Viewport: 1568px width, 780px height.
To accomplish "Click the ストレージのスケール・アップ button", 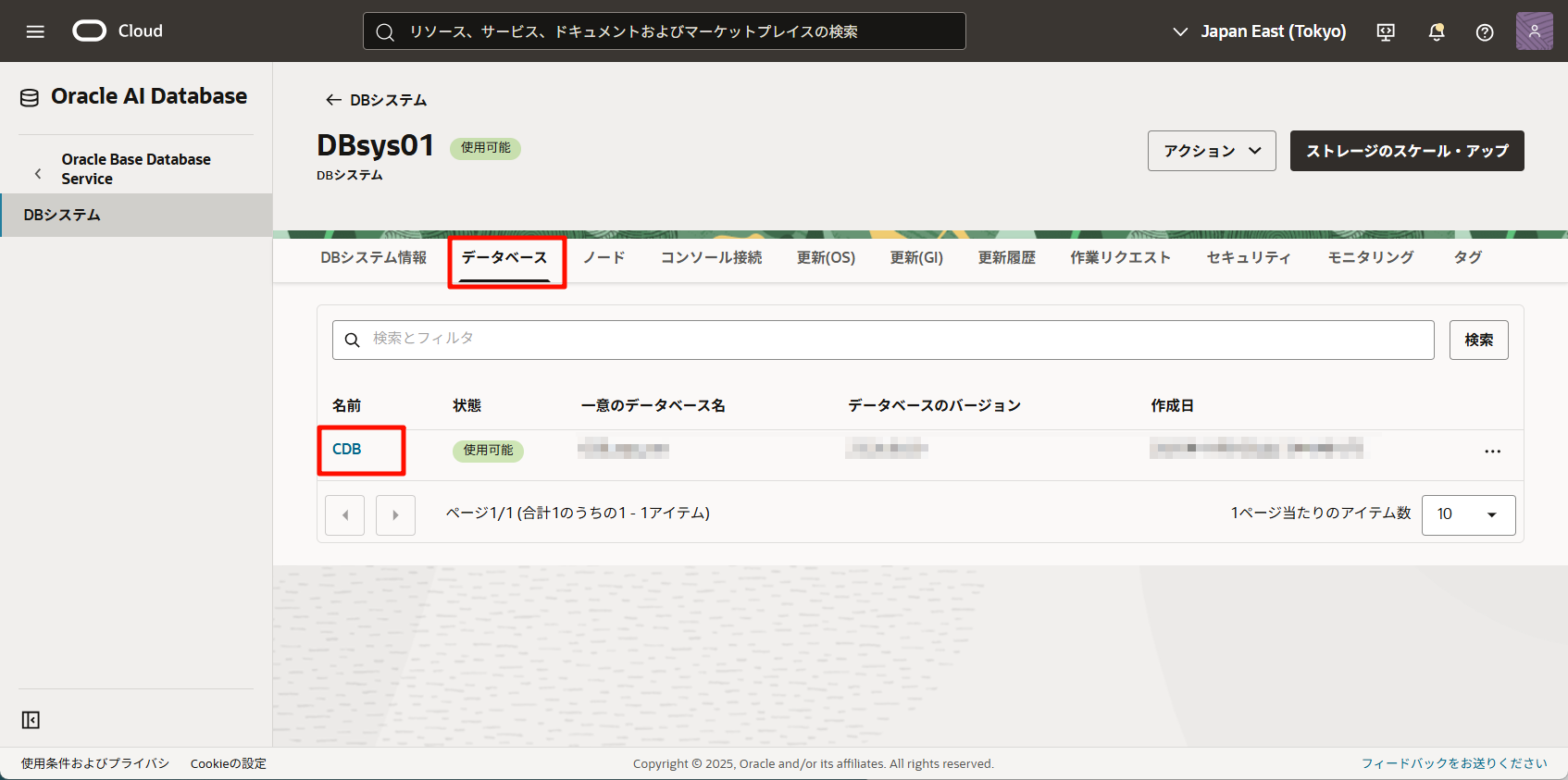I will click(1407, 151).
